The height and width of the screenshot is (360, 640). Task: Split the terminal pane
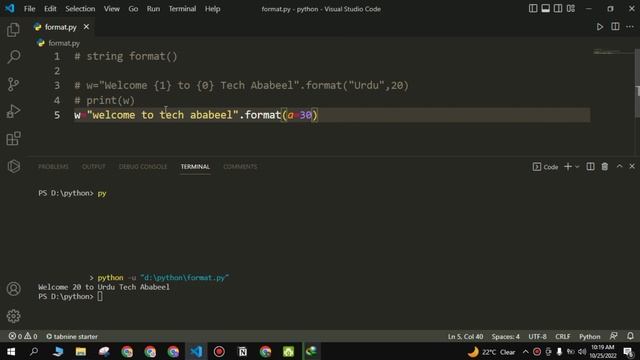tap(590, 167)
